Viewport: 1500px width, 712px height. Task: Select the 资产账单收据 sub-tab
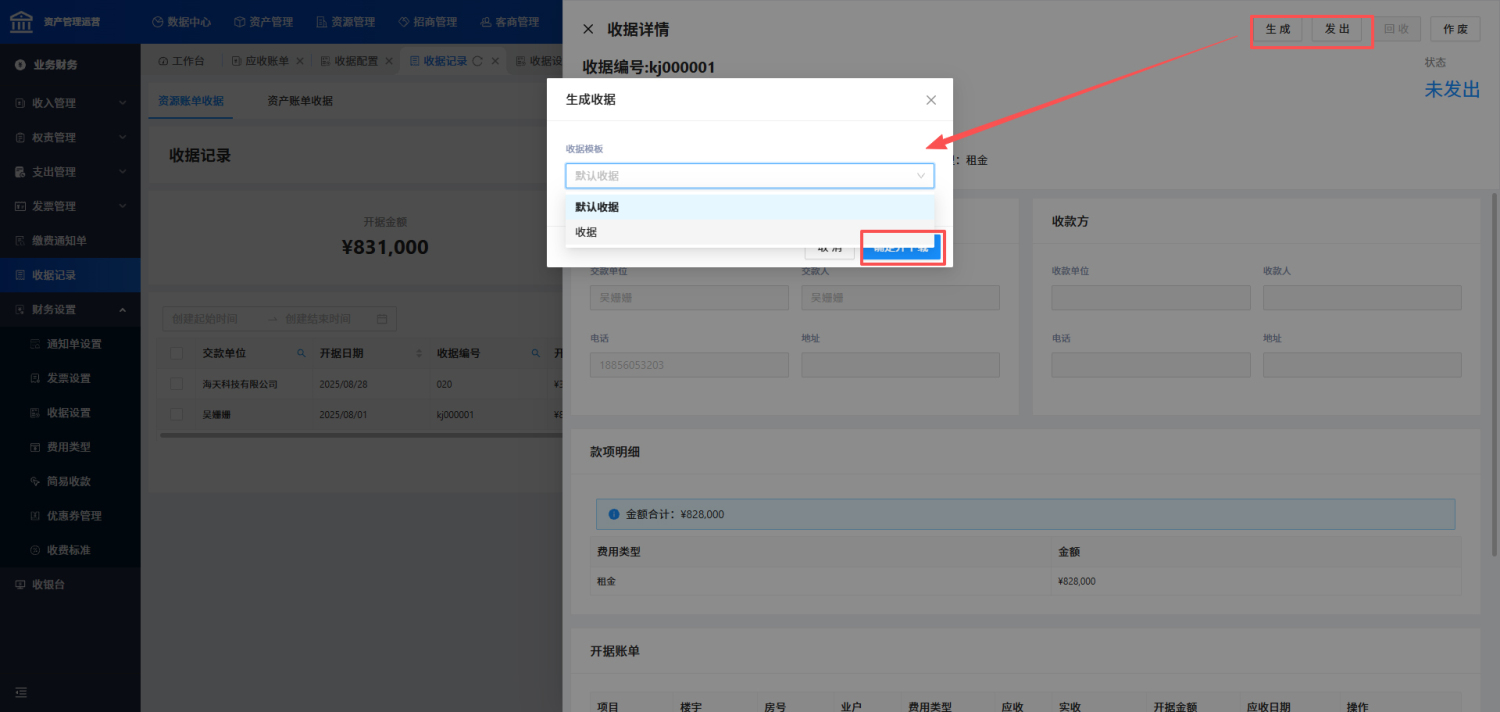pyautogui.click(x=300, y=101)
